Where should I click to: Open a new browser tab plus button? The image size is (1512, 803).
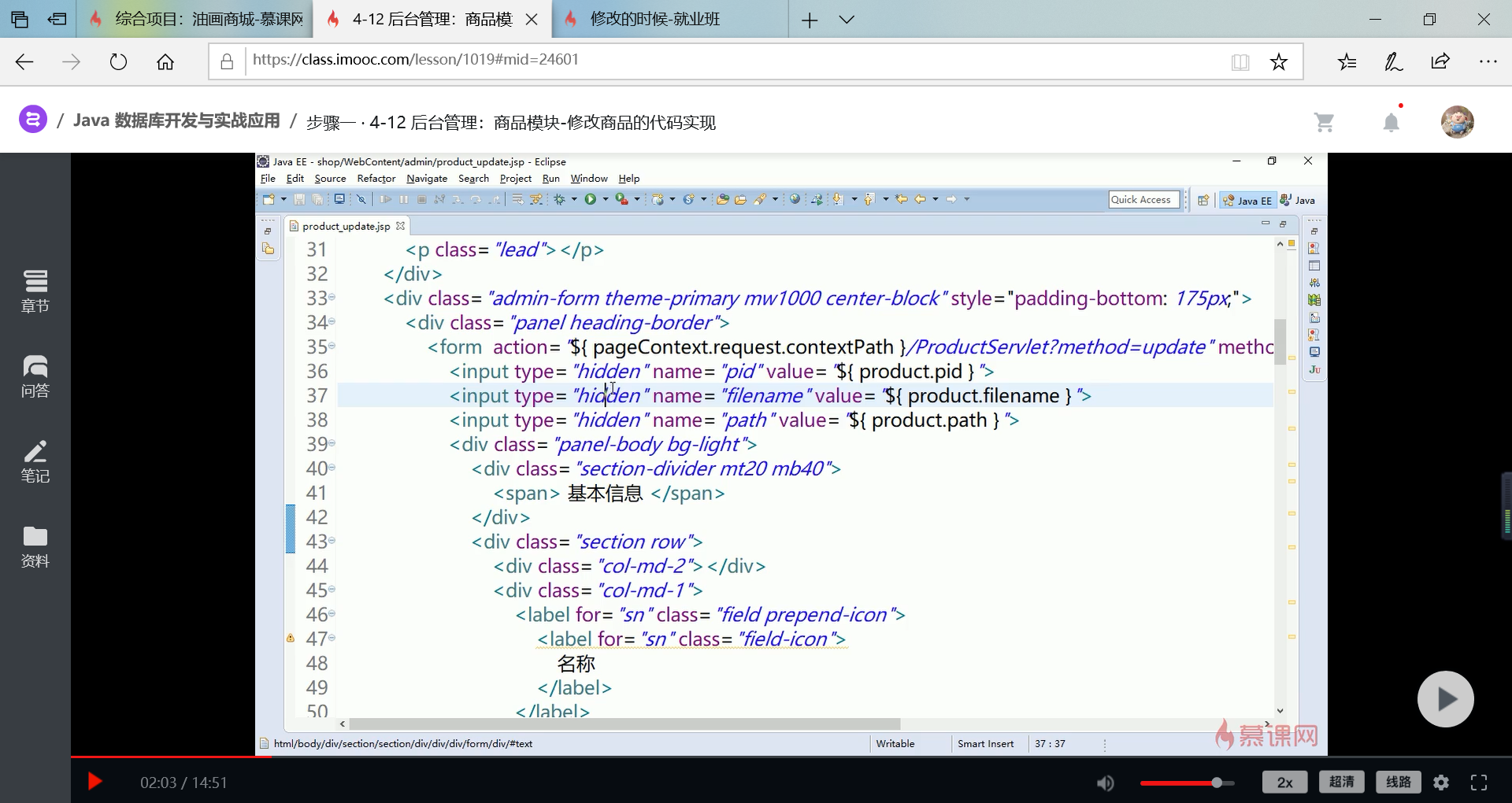[x=810, y=20]
